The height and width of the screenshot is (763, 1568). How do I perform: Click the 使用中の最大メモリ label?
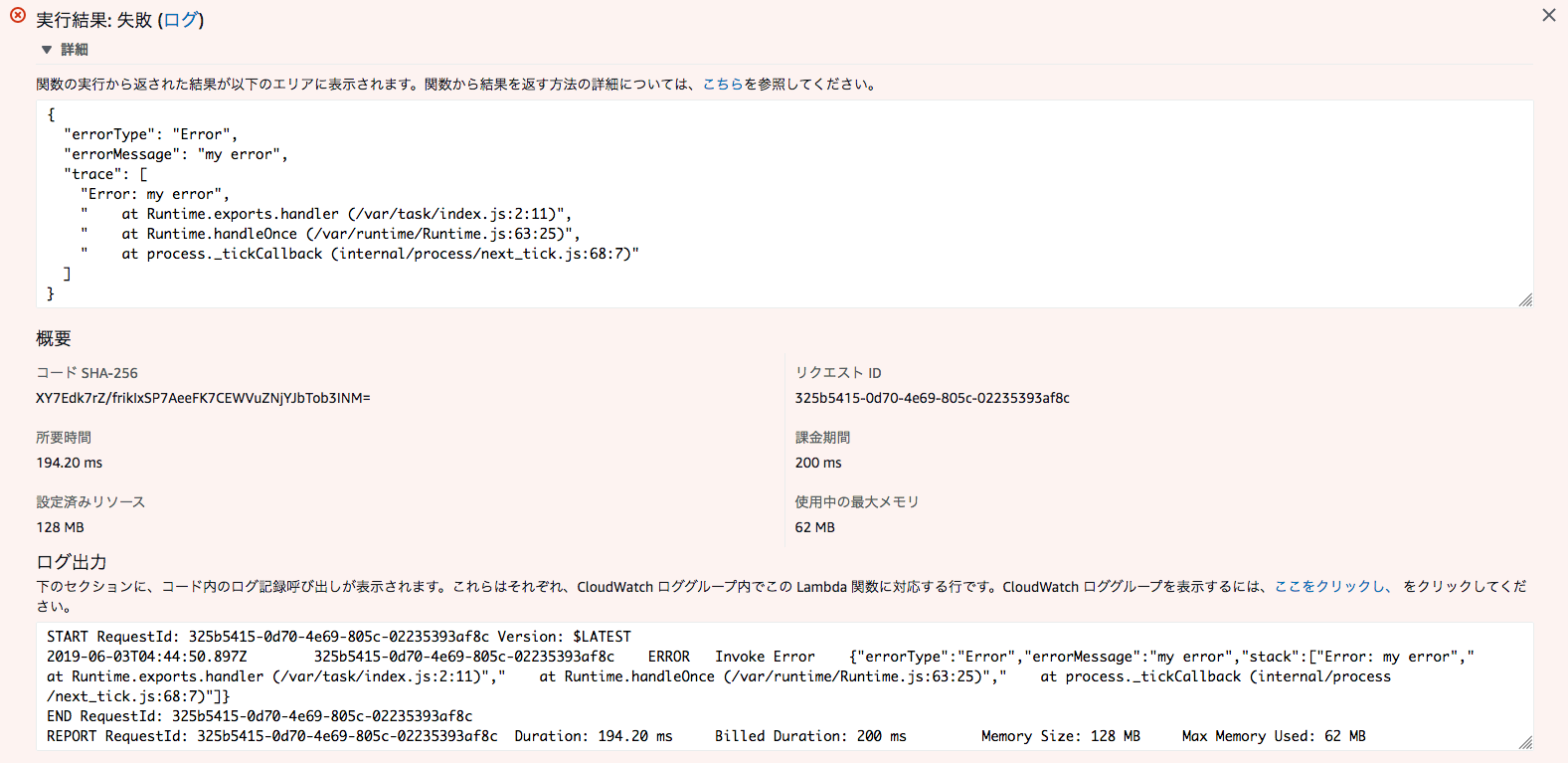pos(857,502)
